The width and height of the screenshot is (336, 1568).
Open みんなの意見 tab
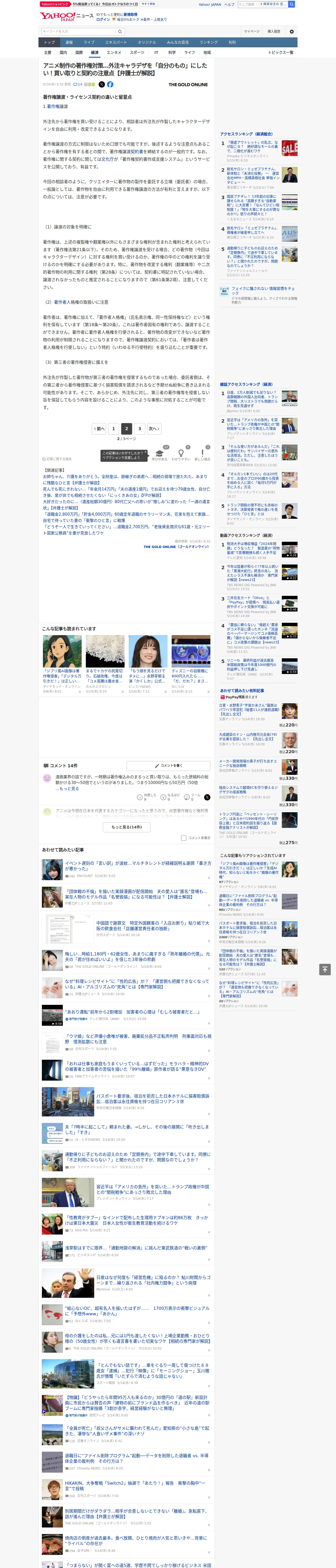[x=178, y=43]
